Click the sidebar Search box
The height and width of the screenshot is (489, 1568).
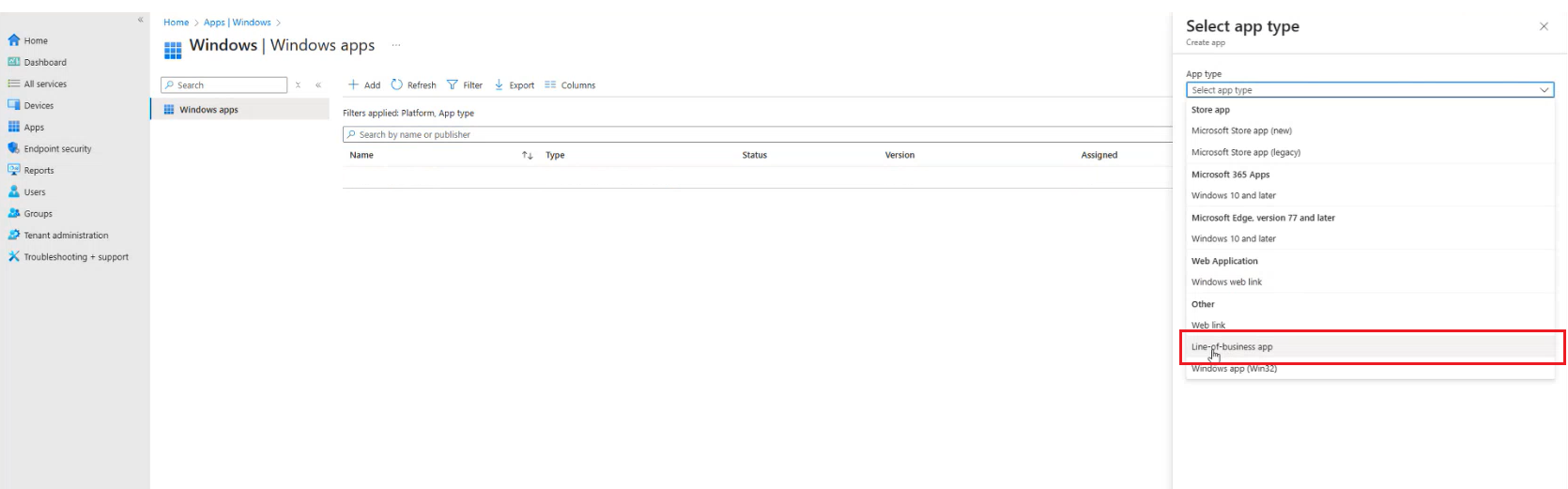[x=224, y=84]
